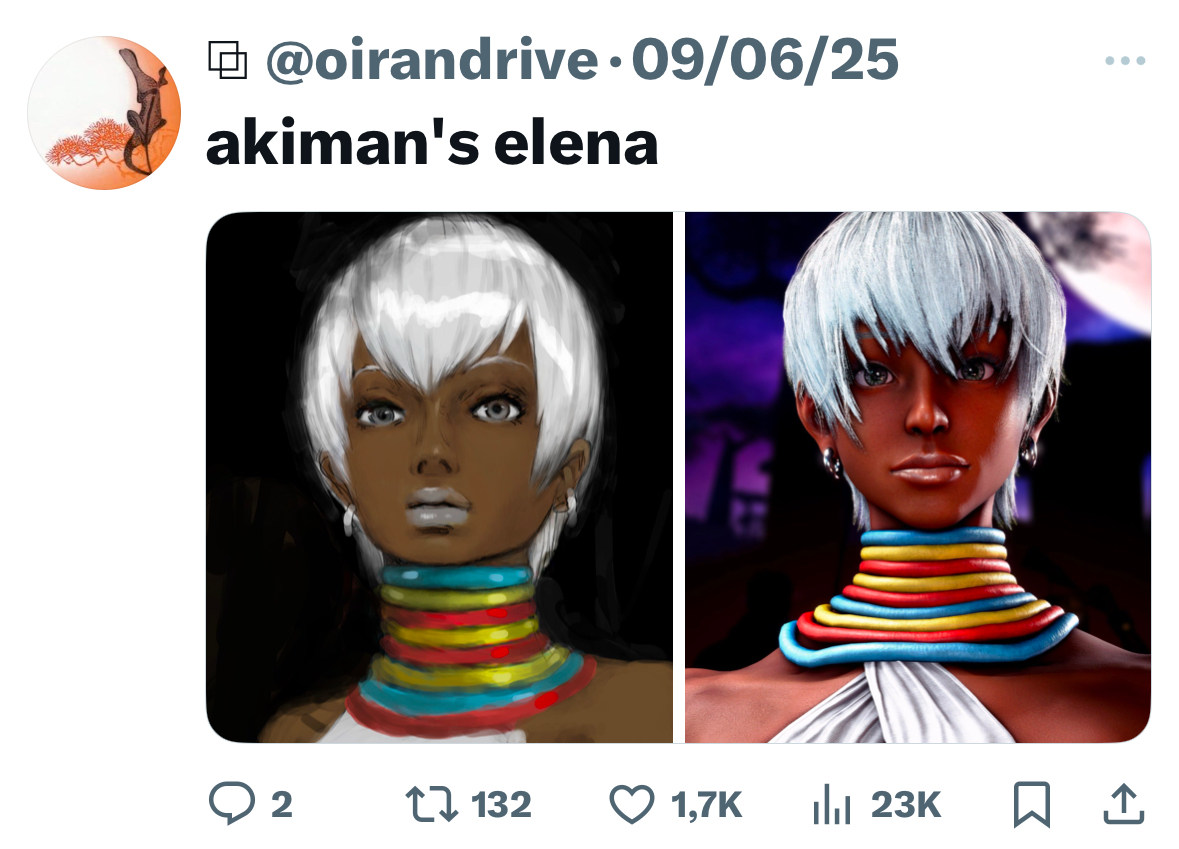1179x849 pixels.
Task: Click the tweet text "akiman's elena"
Action: click(x=432, y=144)
